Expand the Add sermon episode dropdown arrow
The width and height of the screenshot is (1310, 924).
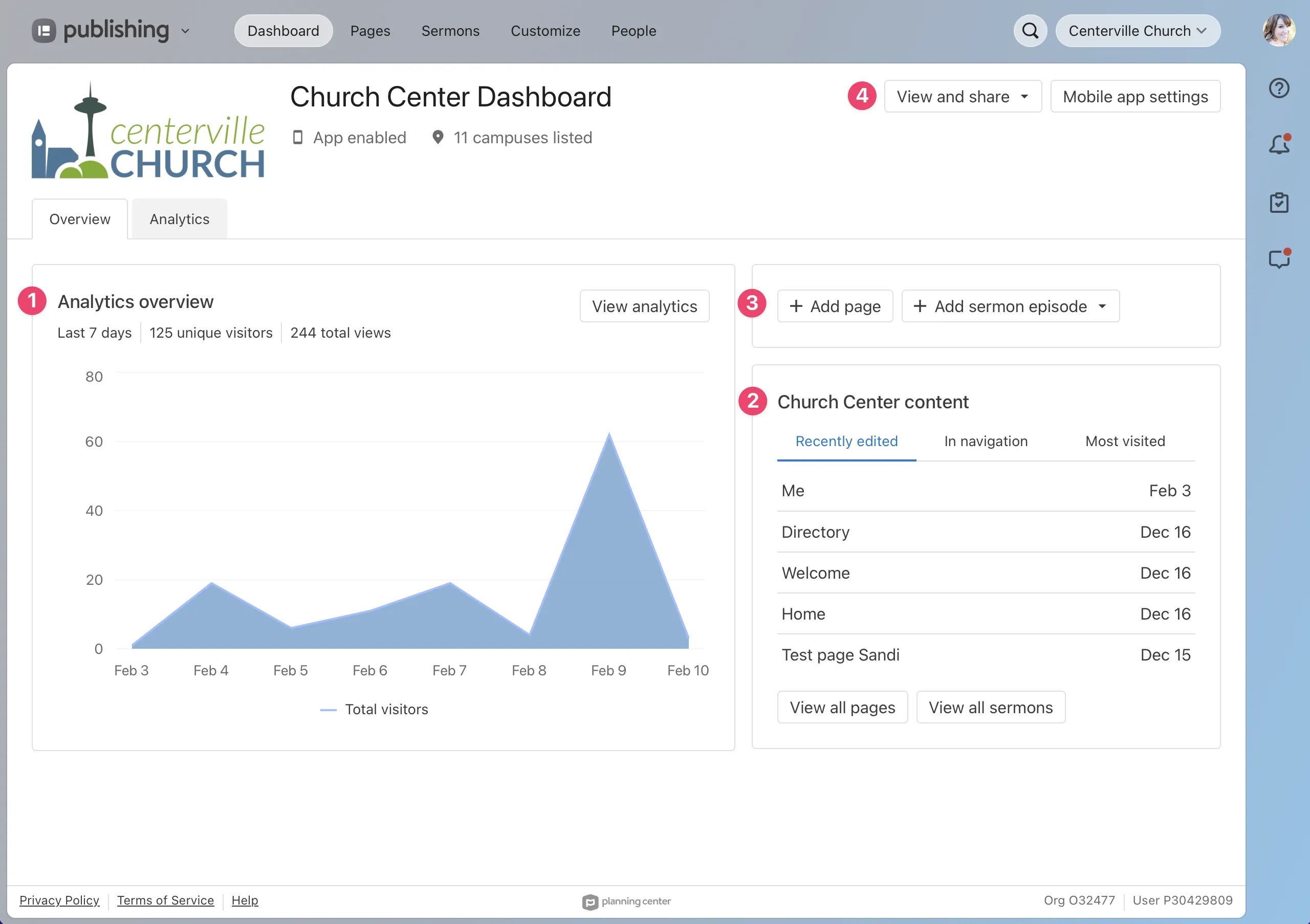(x=1102, y=306)
